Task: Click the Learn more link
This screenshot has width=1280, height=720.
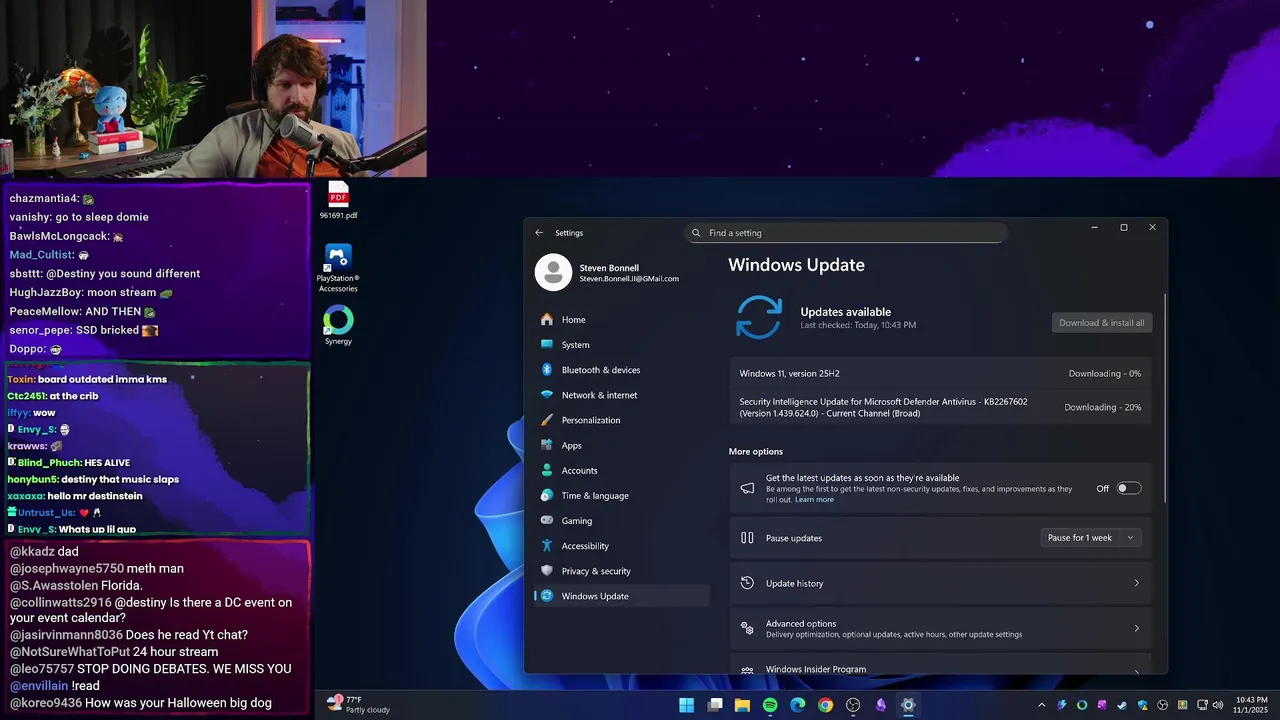Action: click(814, 500)
